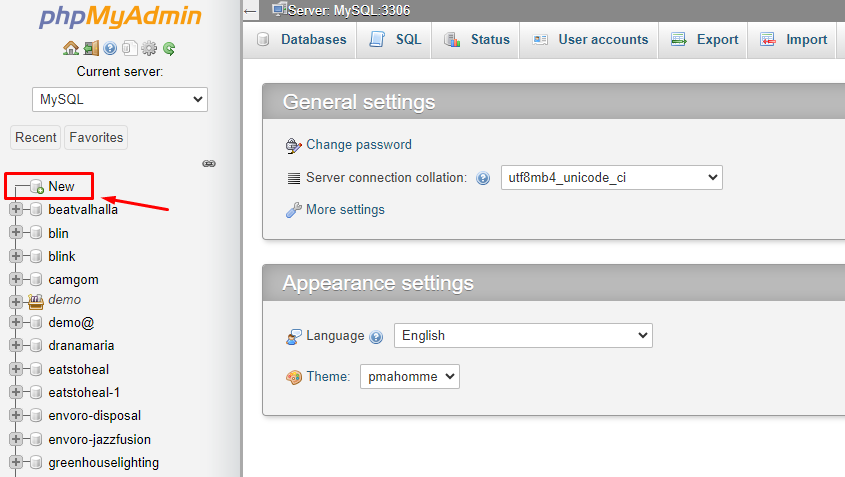The width and height of the screenshot is (845, 477).
Task: Click help icon next to Language label
Action: coord(376,337)
